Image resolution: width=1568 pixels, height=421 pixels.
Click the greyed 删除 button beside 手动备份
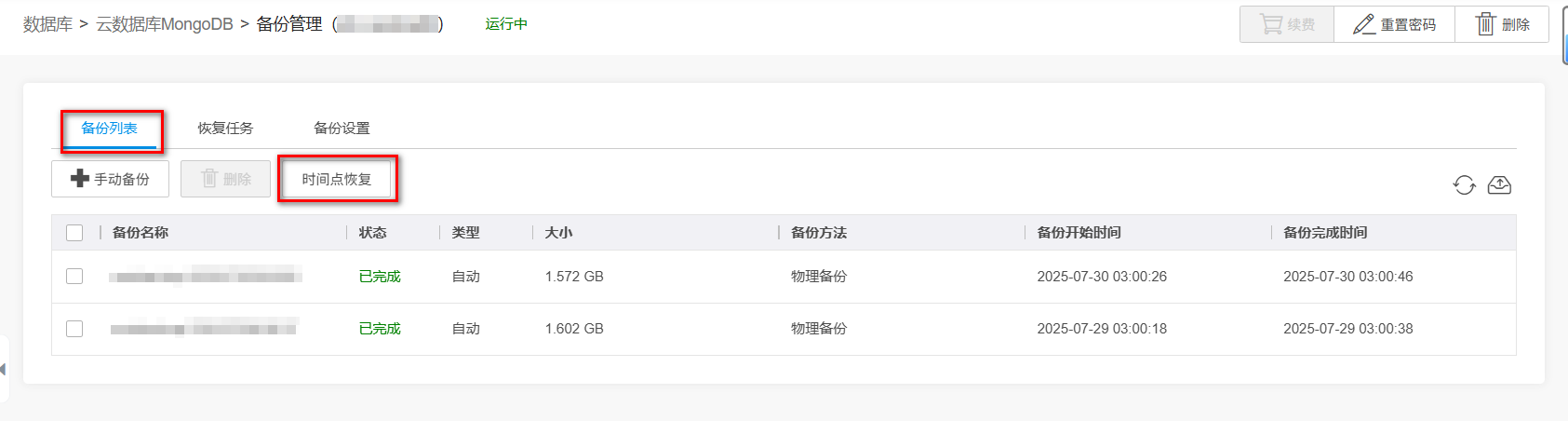225,179
